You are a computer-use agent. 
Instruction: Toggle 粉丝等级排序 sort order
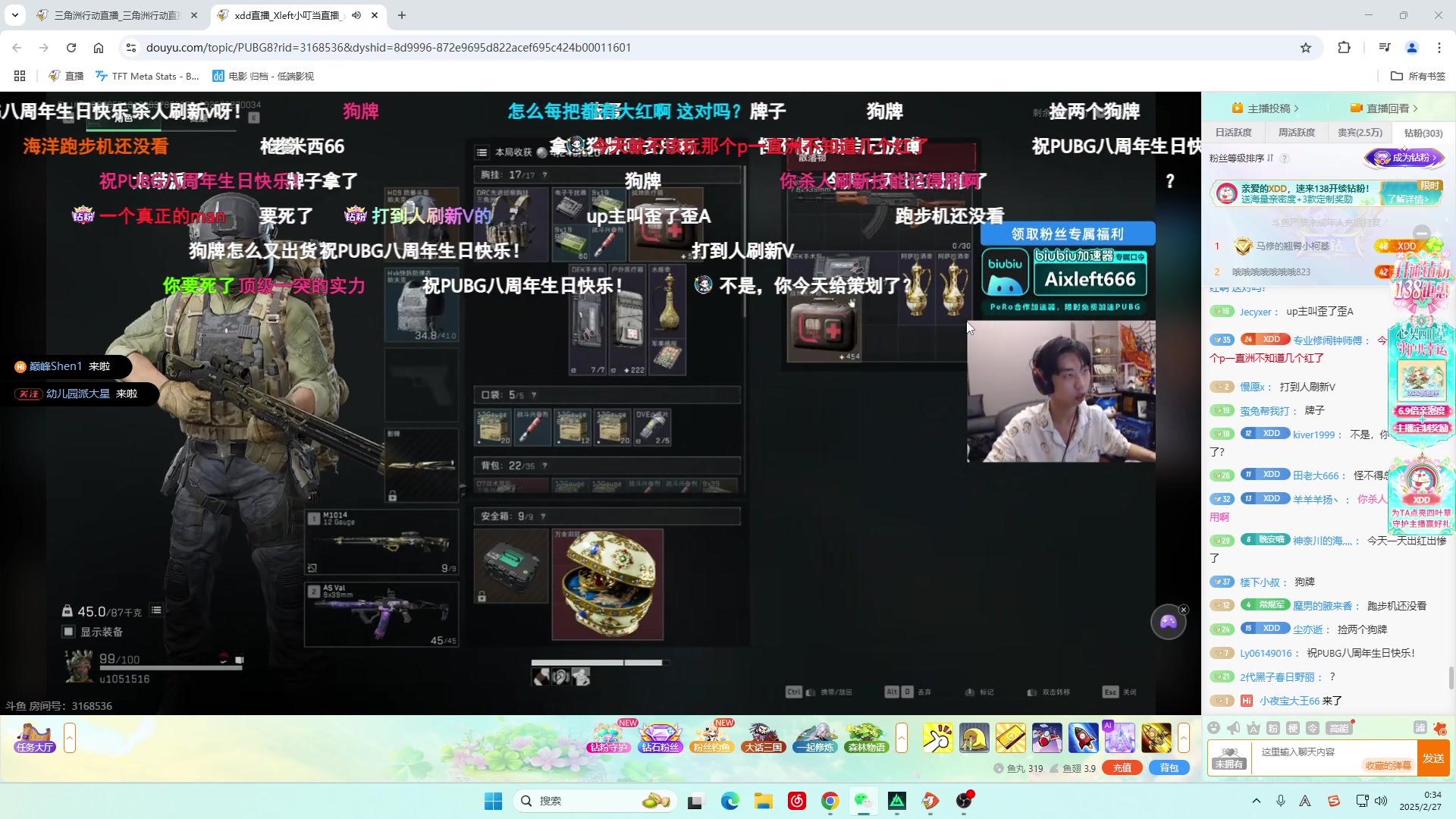tap(1241, 158)
